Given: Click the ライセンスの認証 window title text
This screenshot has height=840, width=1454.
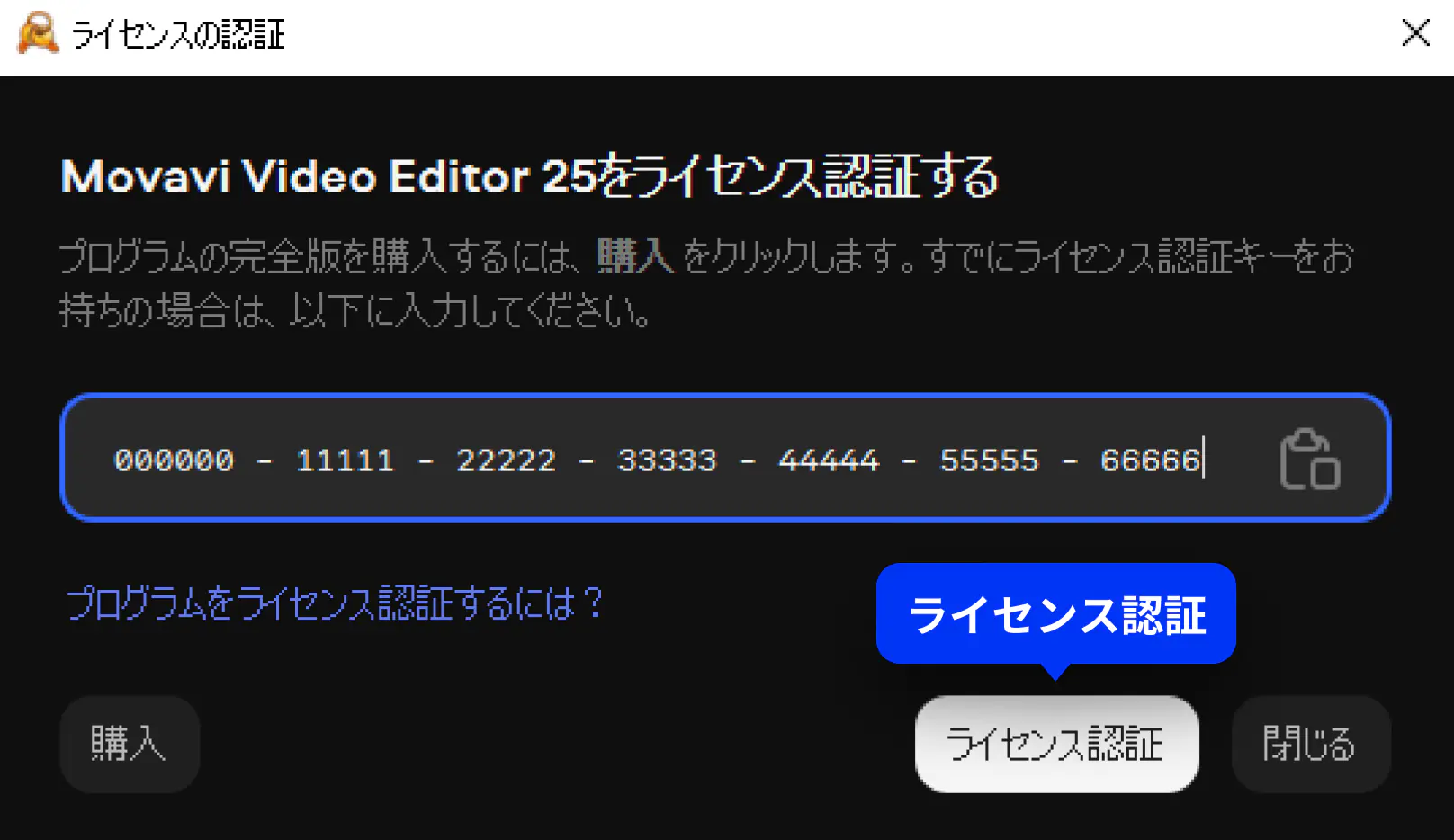Looking at the screenshot, I should (178, 35).
